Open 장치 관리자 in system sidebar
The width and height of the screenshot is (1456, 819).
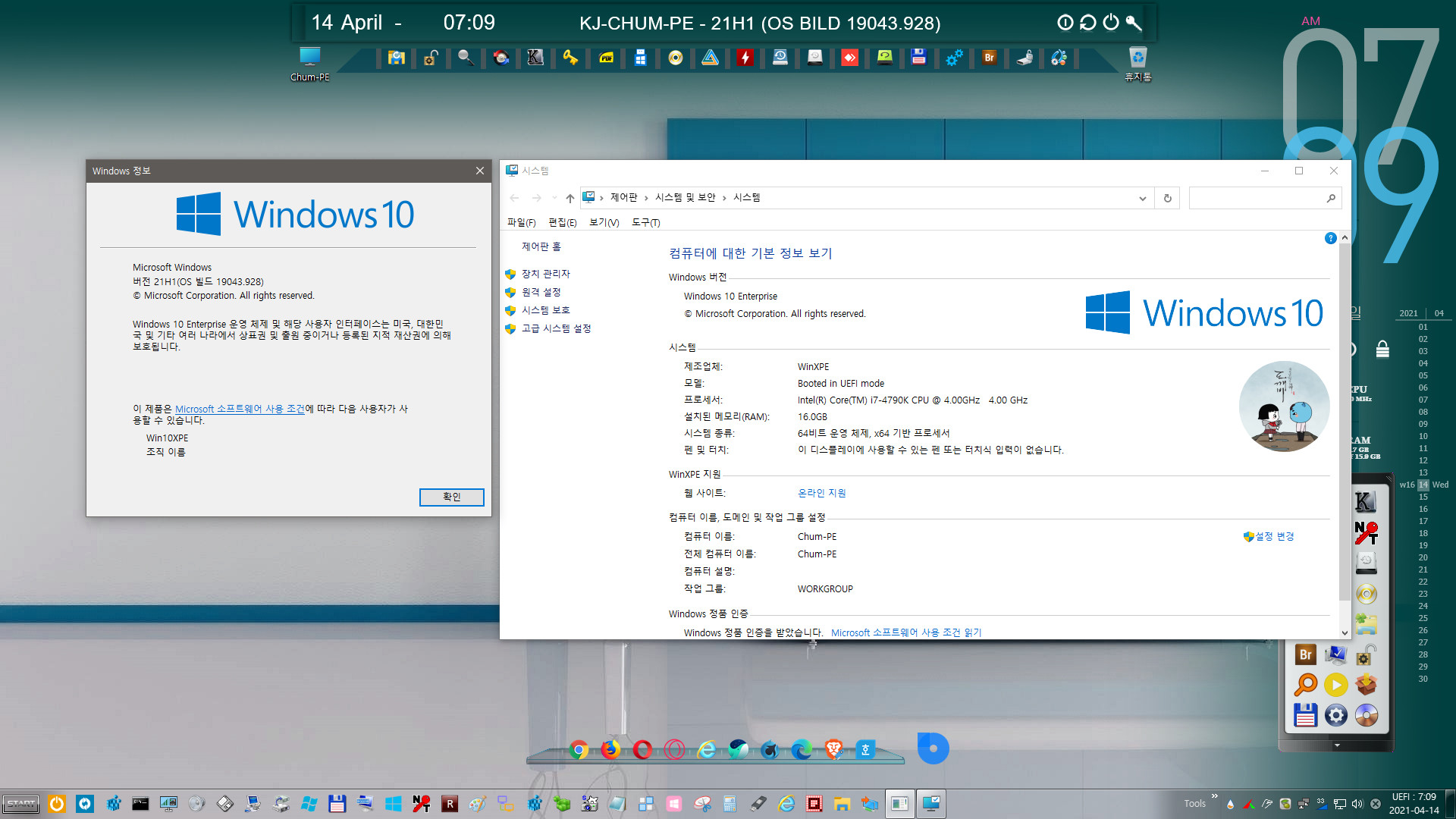pos(545,274)
